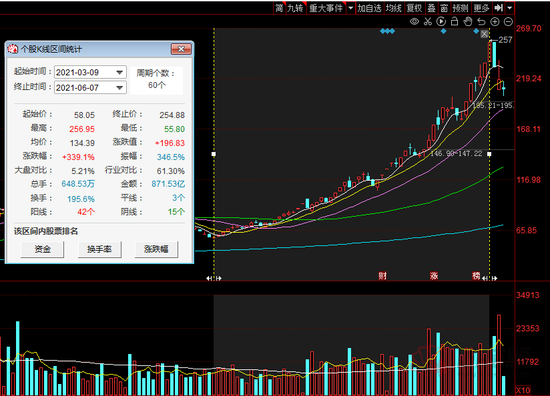Click the 涨 marker on the chart bottom
The height and width of the screenshot is (396, 550).
coord(434,276)
